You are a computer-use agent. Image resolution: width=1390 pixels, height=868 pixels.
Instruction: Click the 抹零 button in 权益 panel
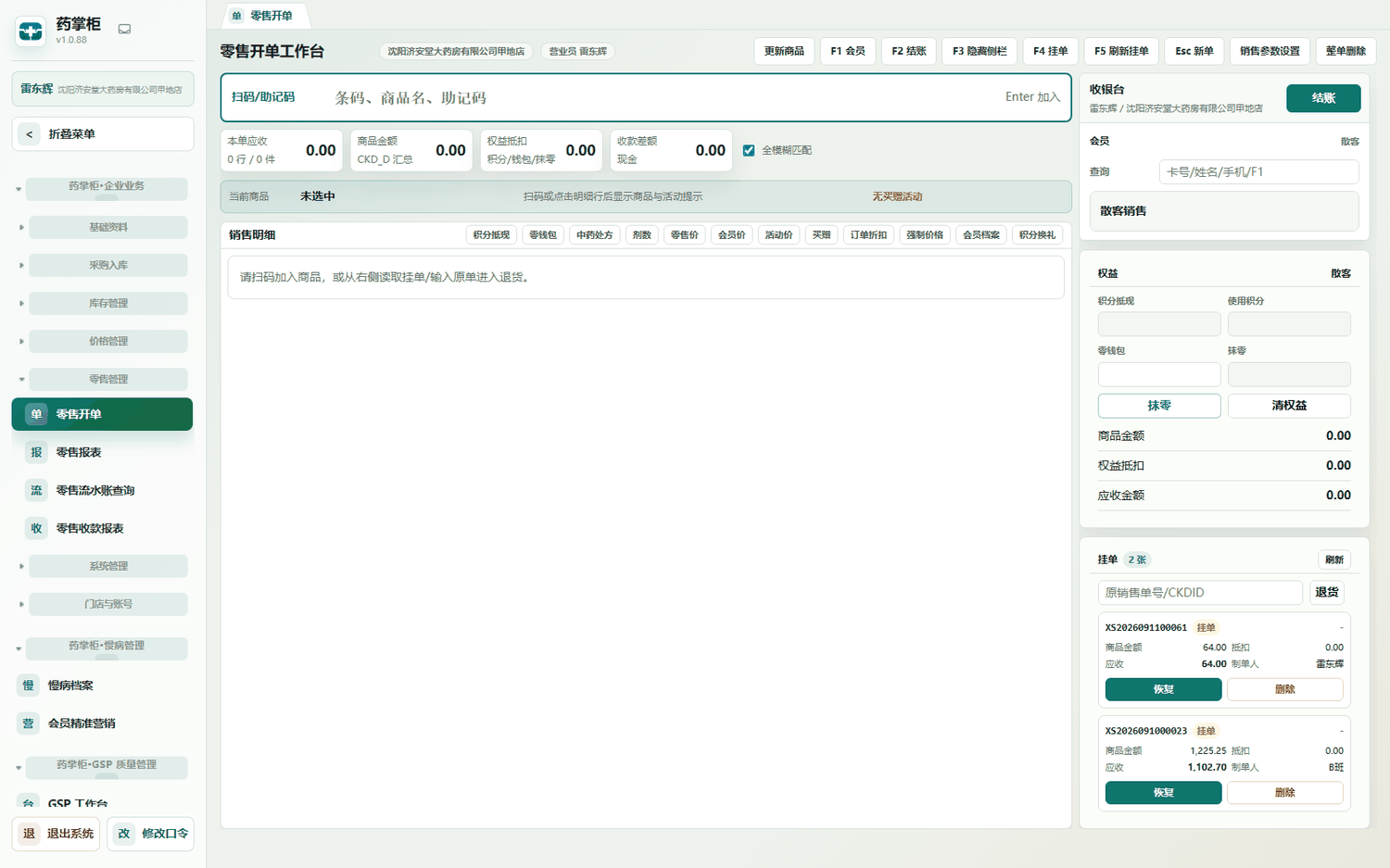click(x=1159, y=406)
